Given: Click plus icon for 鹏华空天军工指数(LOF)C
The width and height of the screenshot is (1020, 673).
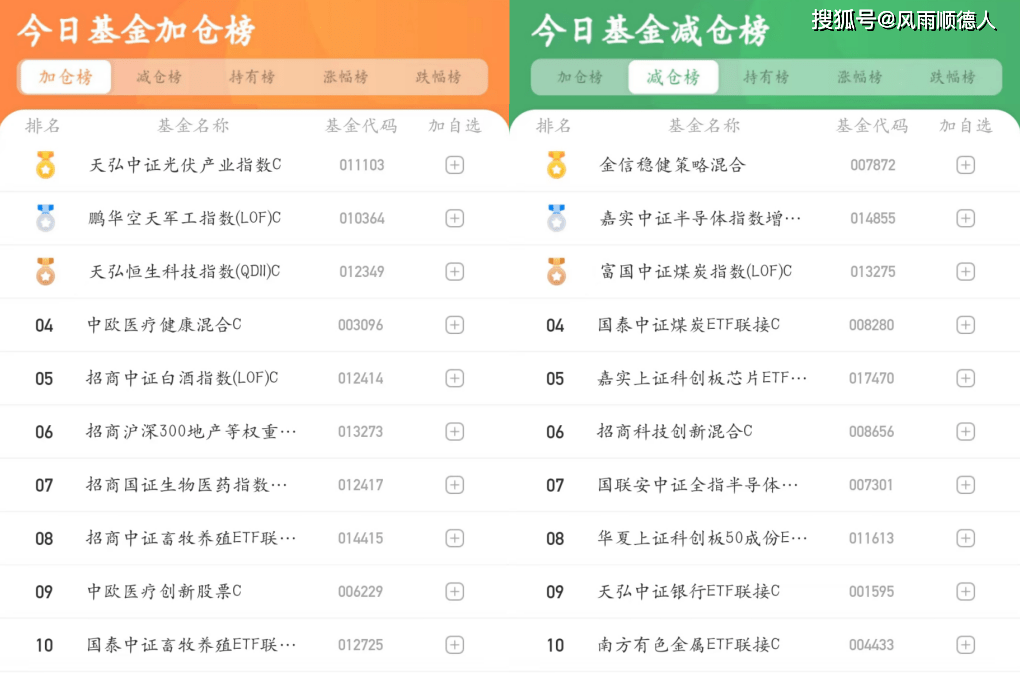Looking at the screenshot, I should pos(454,218).
